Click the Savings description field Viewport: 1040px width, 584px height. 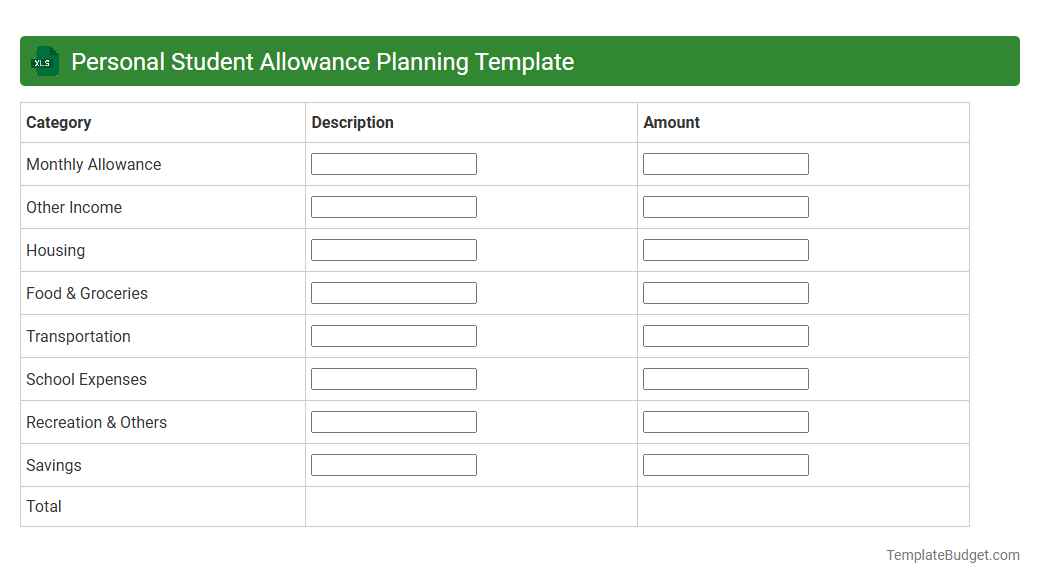pyautogui.click(x=393, y=464)
